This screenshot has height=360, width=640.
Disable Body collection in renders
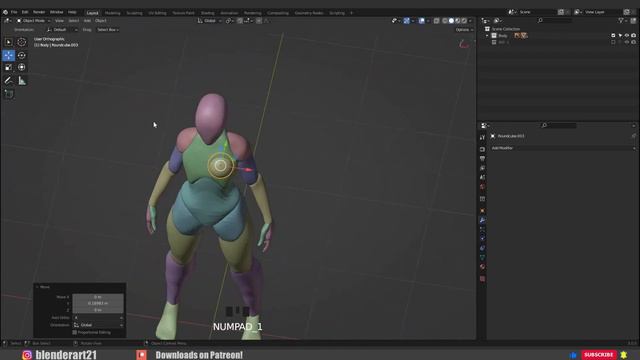tap(633, 36)
